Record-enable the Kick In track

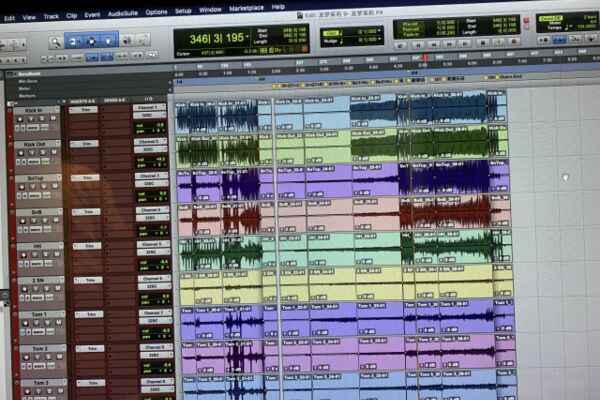(x=20, y=119)
